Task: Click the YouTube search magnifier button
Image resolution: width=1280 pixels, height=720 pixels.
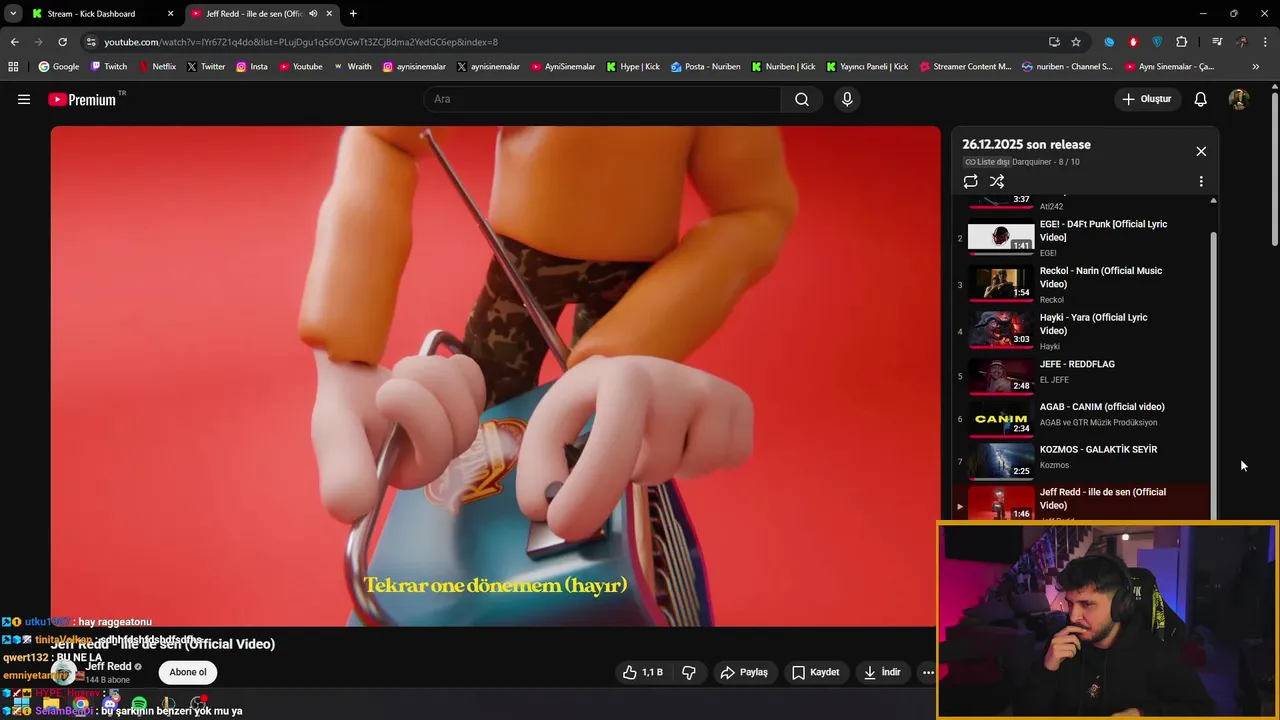Action: [802, 99]
